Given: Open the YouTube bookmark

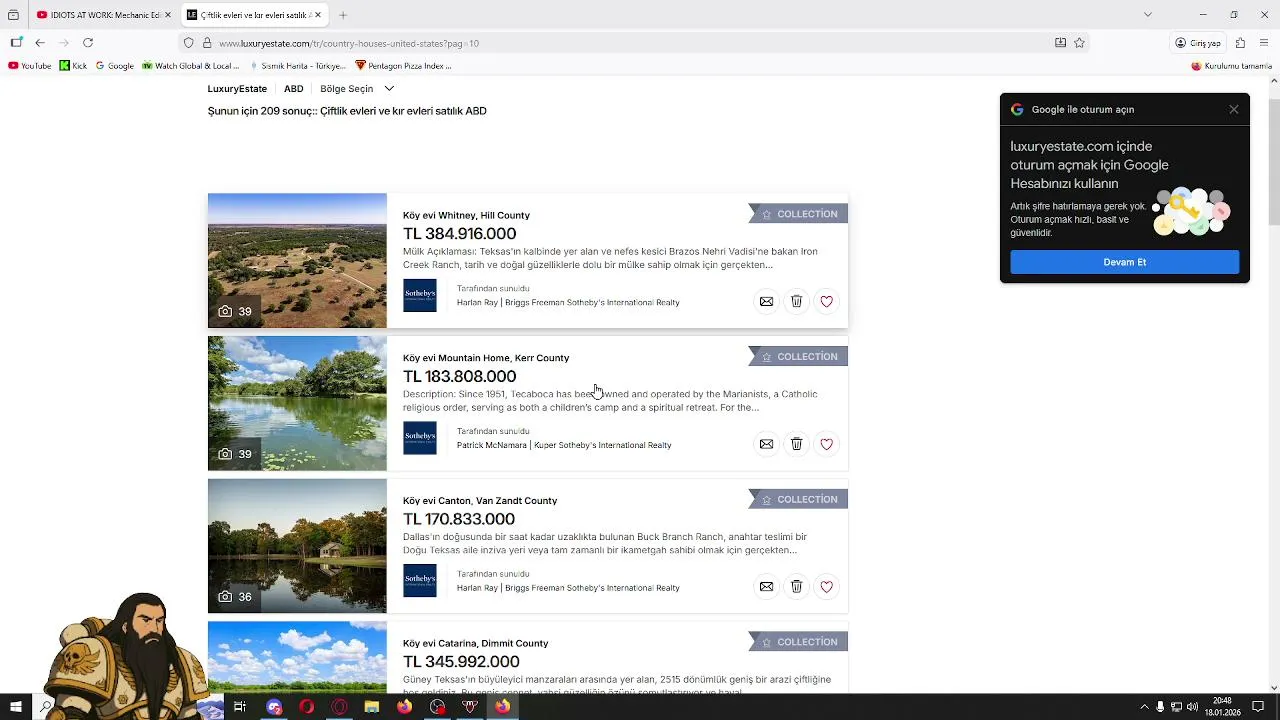Looking at the screenshot, I should coord(29,66).
